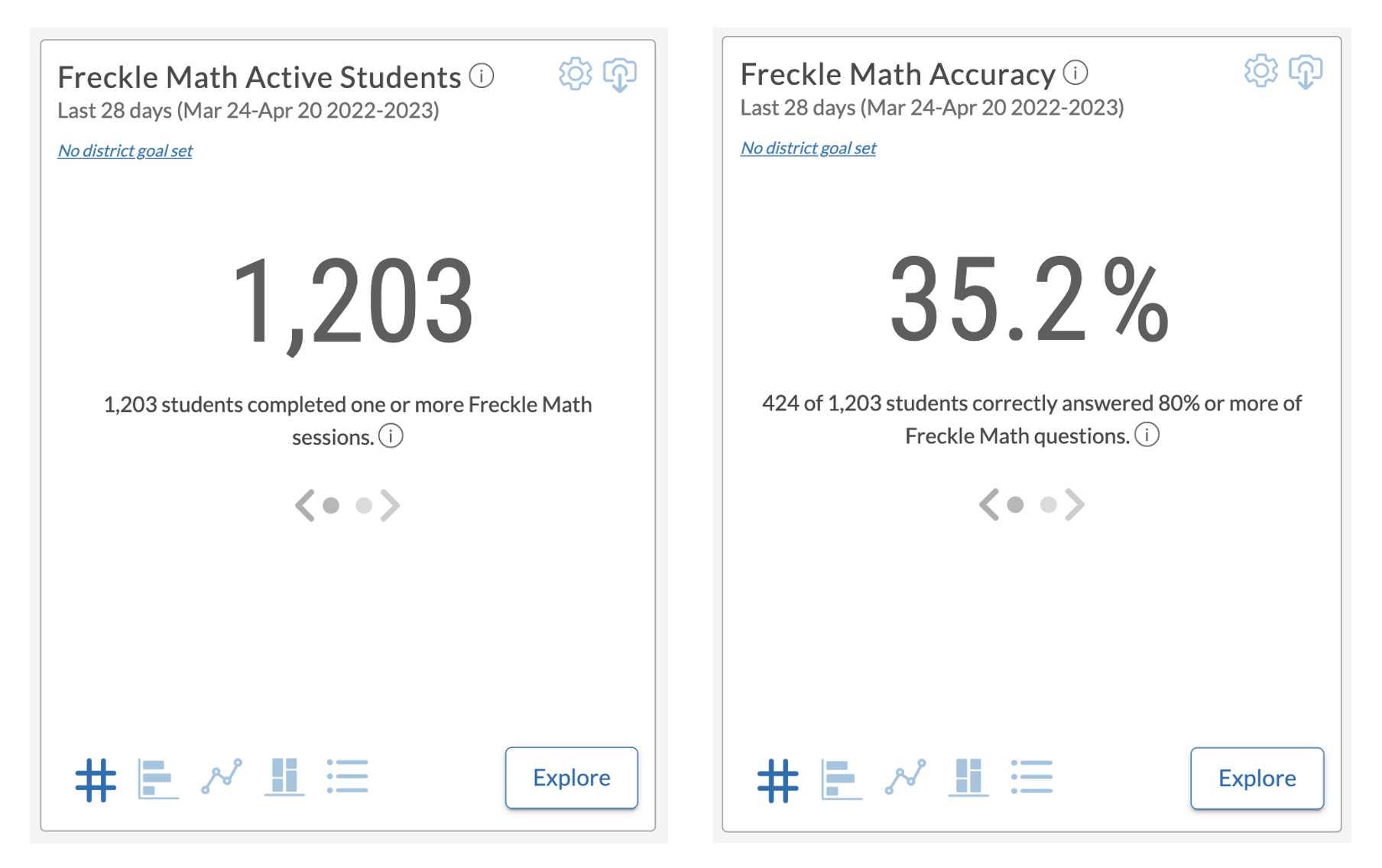Open No district goal set on Active Students card

[125, 150]
